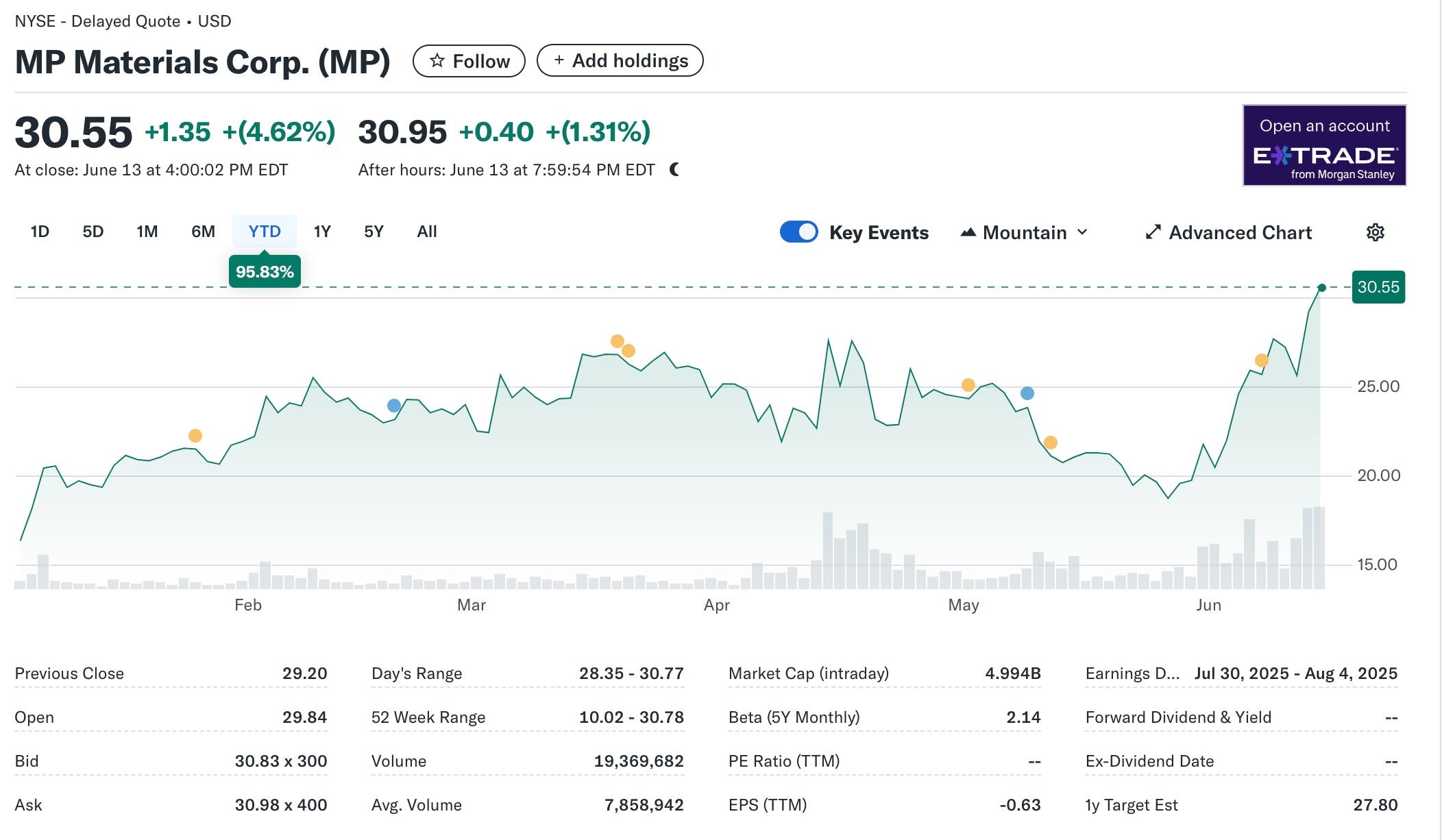The image size is (1442, 840).
Task: Click the Beta (5Y Monthly) label
Action: tap(794, 717)
